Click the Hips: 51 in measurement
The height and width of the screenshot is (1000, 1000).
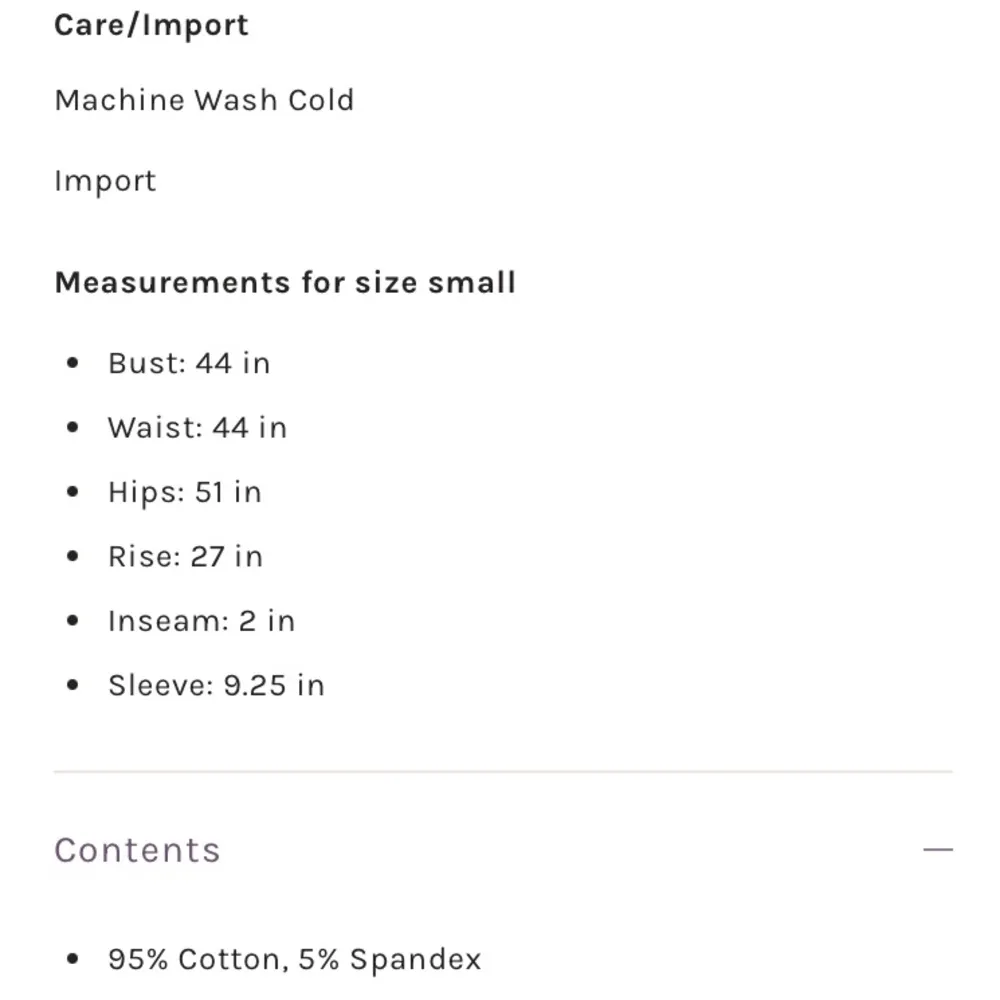click(x=185, y=492)
